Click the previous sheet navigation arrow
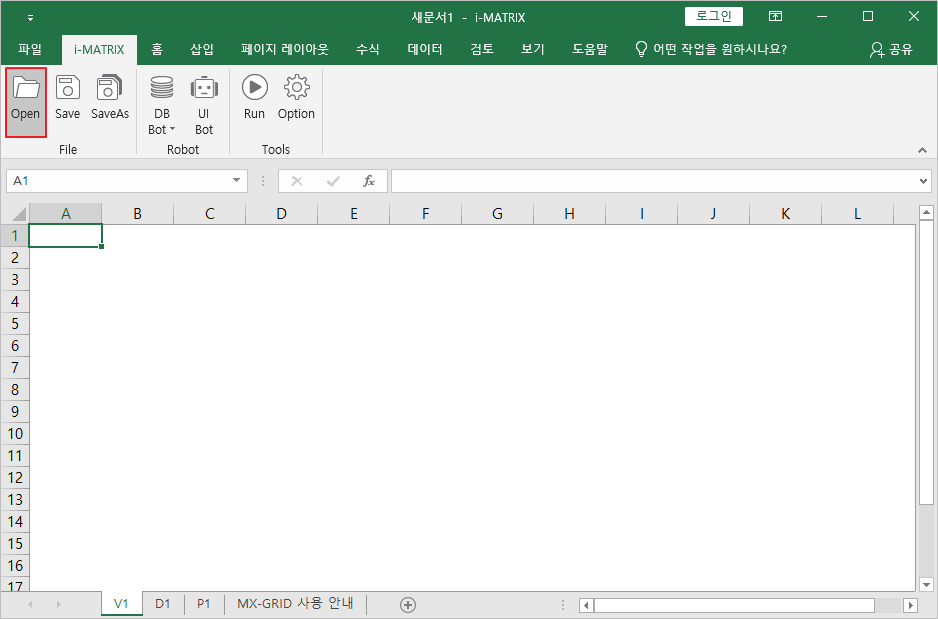Image resolution: width=938 pixels, height=619 pixels. 30,605
